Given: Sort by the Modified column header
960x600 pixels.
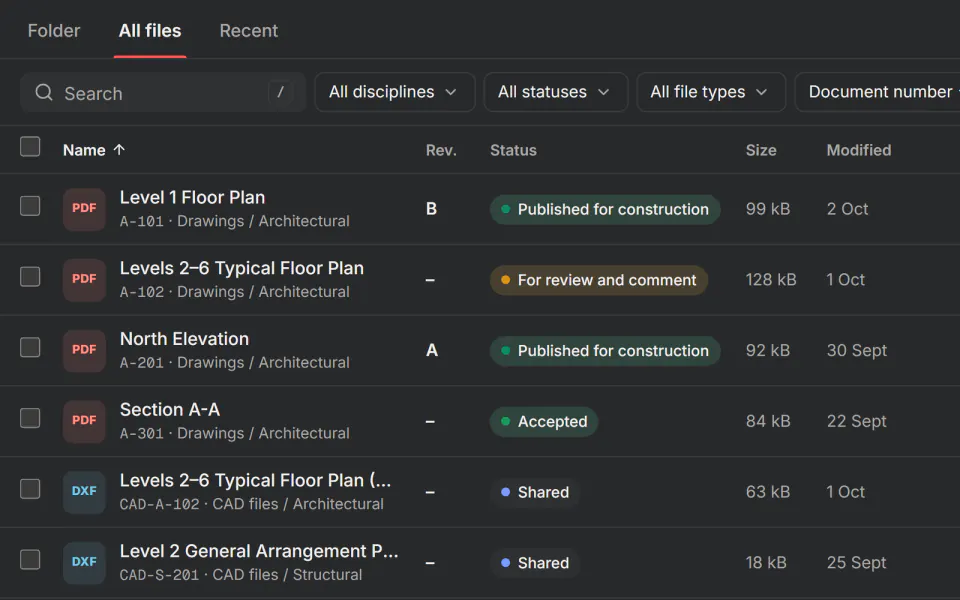Looking at the screenshot, I should pos(859,150).
